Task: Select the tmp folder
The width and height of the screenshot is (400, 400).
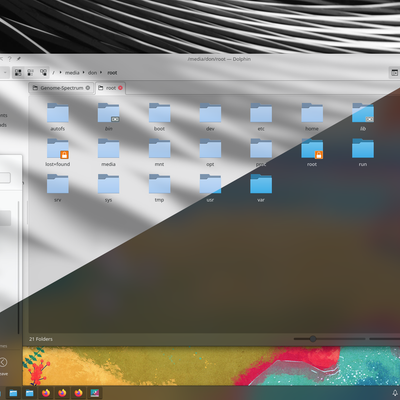Action: click(159, 188)
